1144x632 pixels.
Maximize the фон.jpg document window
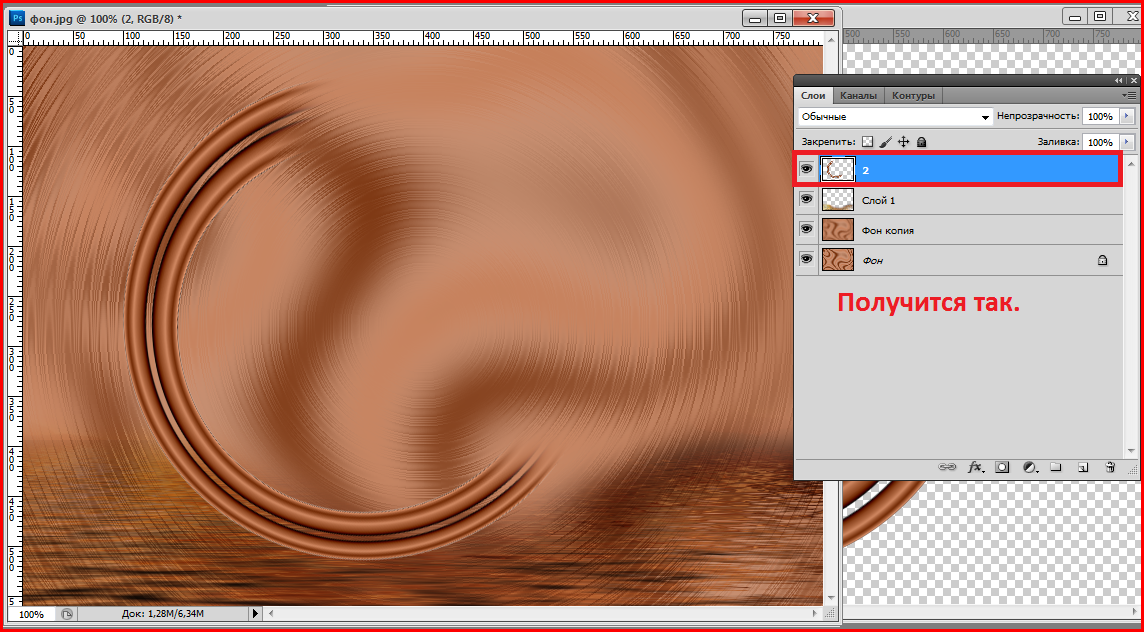pos(780,18)
